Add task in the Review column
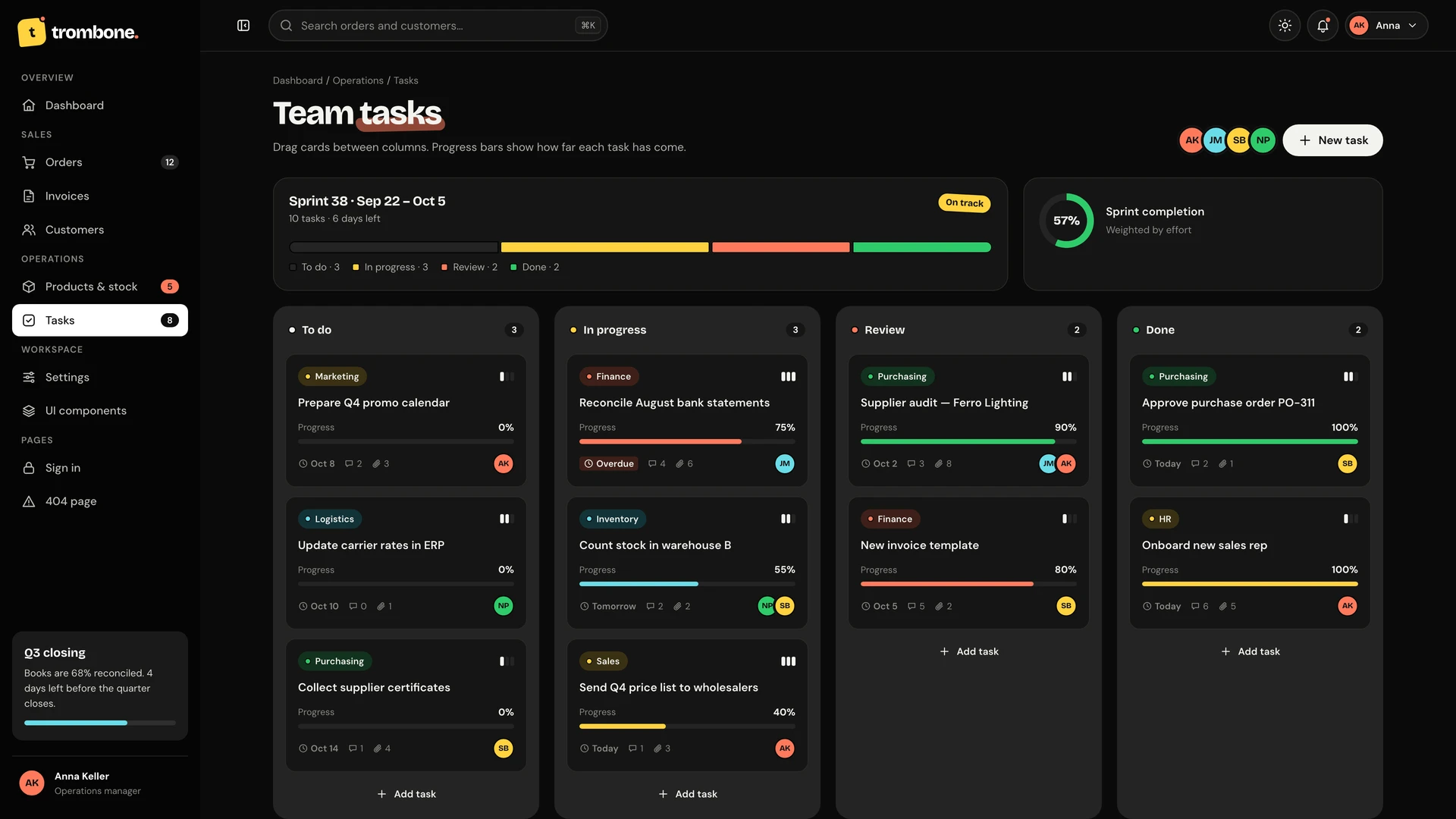Viewport: 1456px width, 819px height. coord(969,651)
